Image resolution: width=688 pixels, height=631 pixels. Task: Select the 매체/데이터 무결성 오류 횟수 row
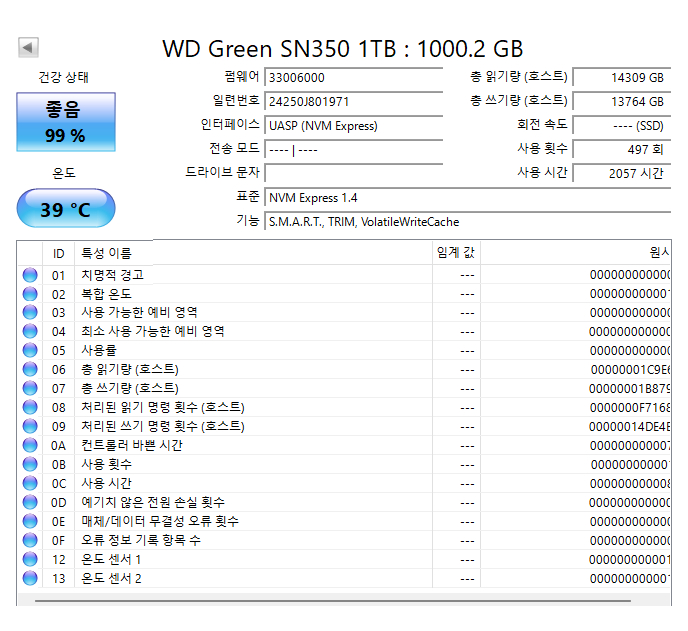coord(344,521)
